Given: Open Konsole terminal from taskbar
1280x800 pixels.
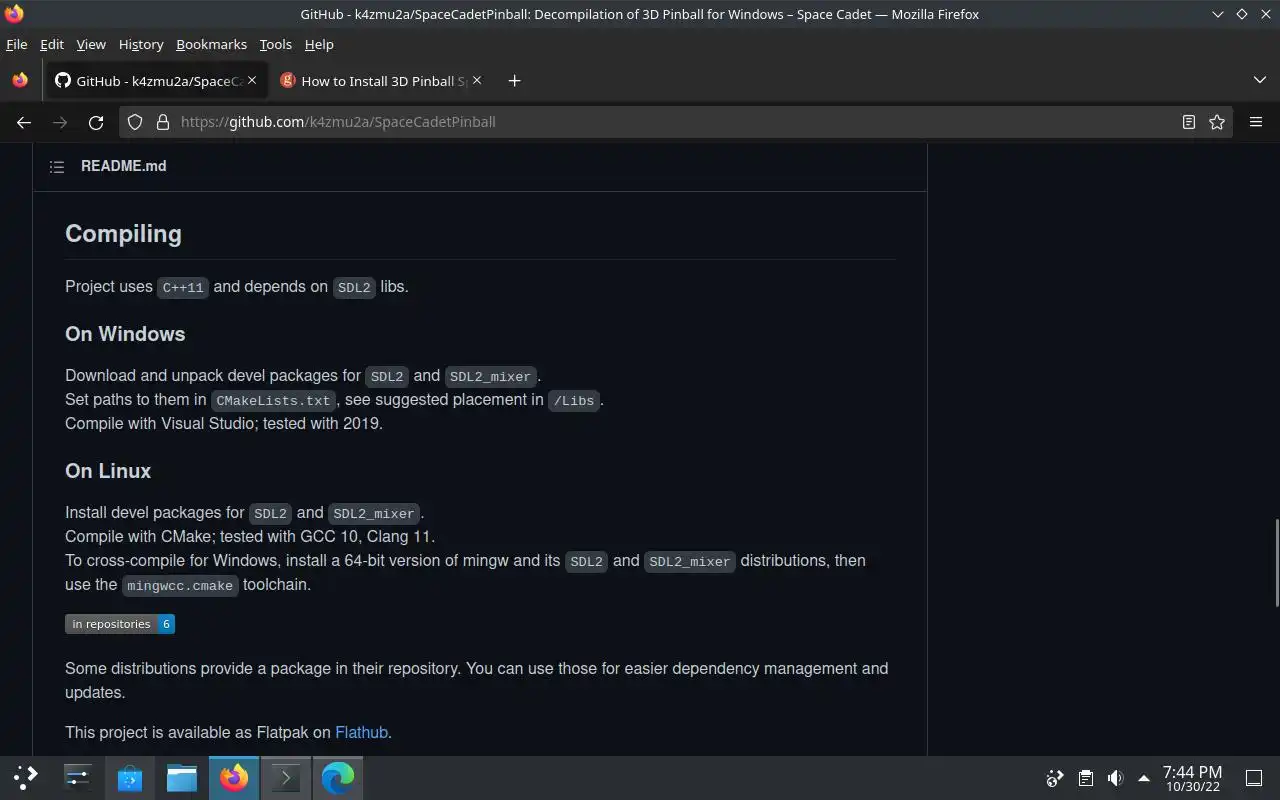Looking at the screenshot, I should coord(286,777).
